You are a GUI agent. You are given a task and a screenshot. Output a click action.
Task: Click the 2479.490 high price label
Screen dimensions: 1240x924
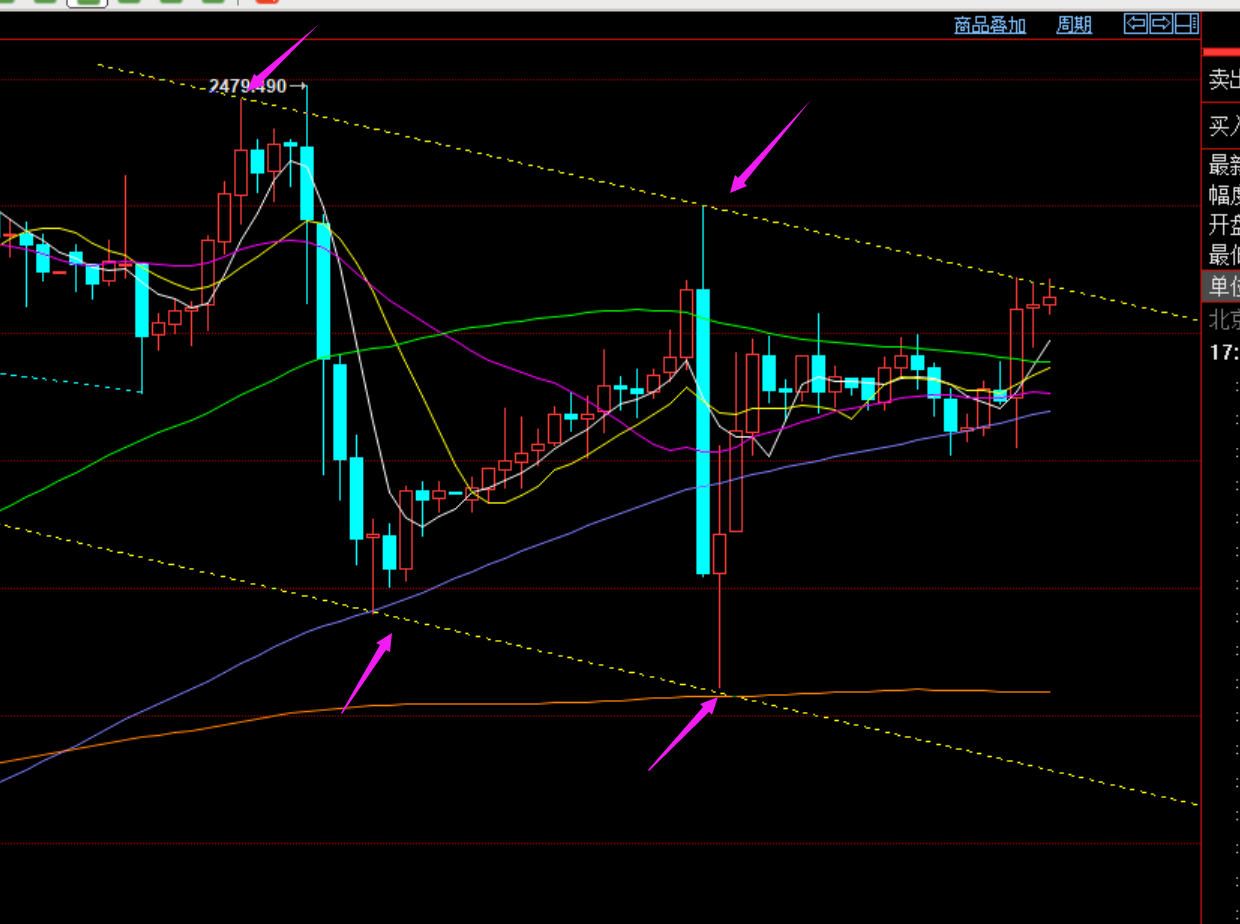248,87
